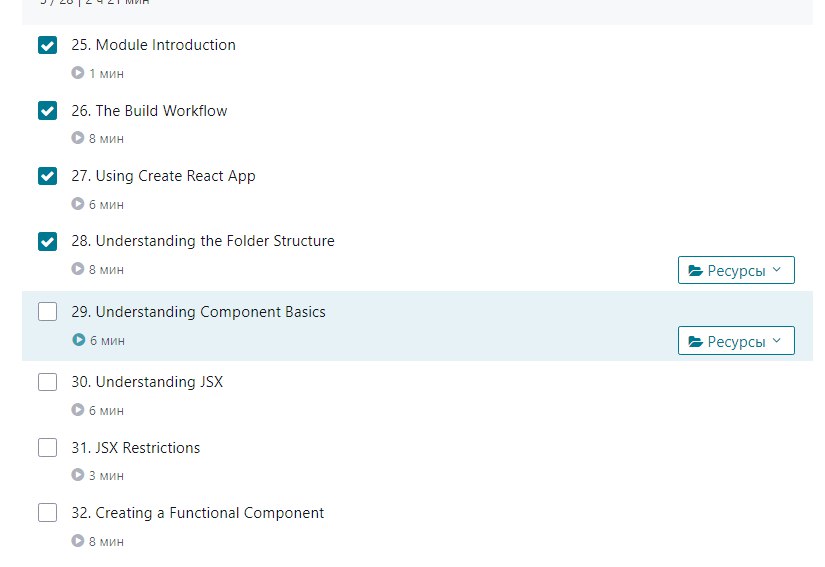Click active play icon for Understanding Component Basics

(78, 340)
